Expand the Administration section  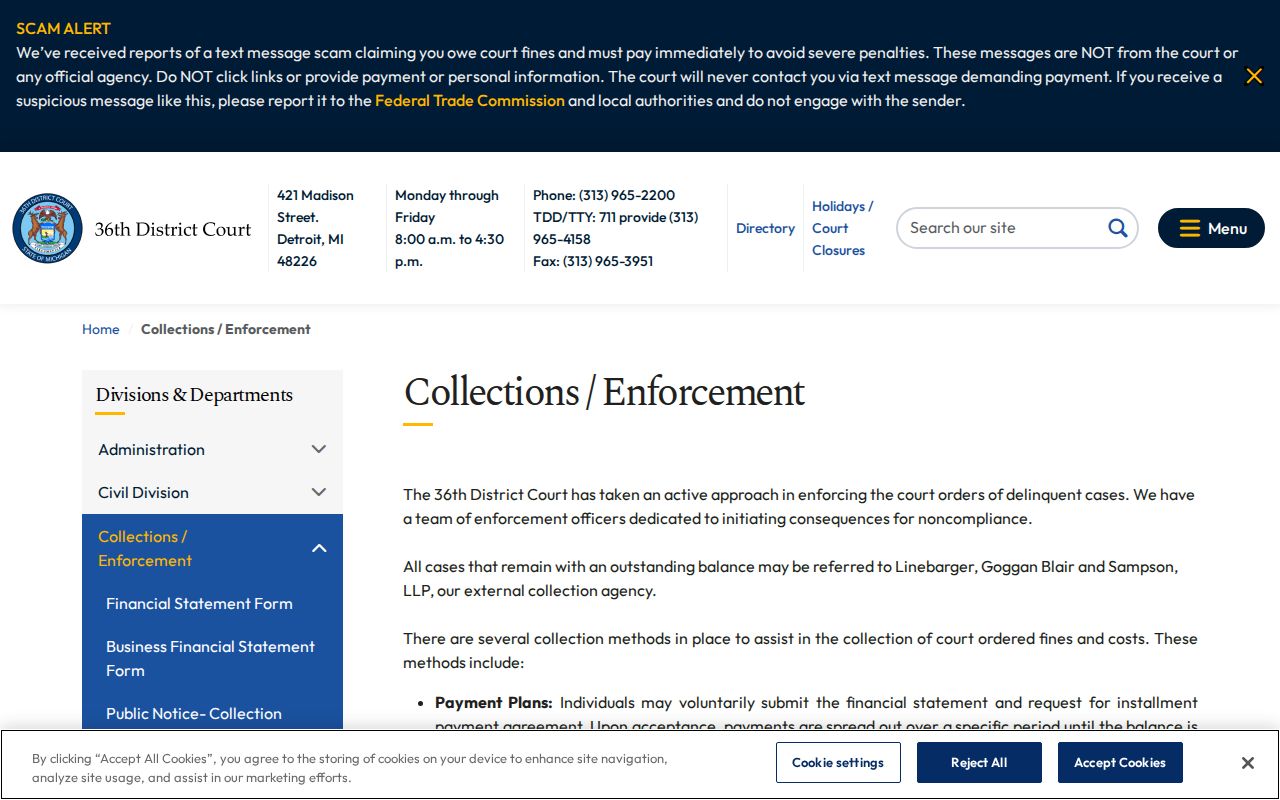(x=319, y=450)
